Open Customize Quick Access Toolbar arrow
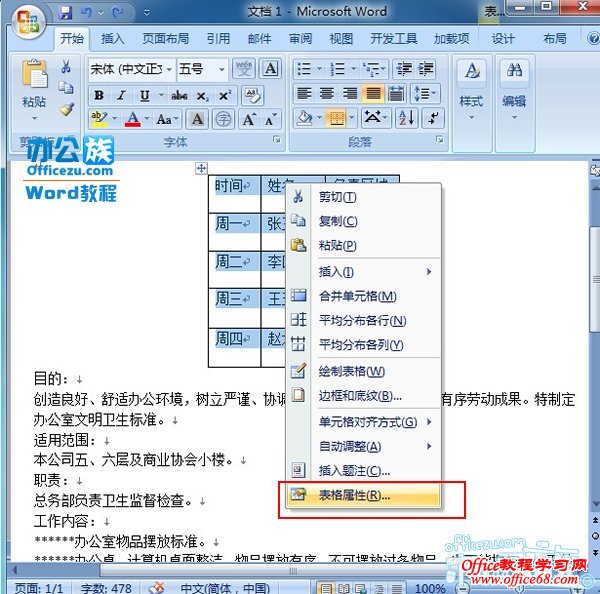The width and height of the screenshot is (600, 594). (x=147, y=13)
